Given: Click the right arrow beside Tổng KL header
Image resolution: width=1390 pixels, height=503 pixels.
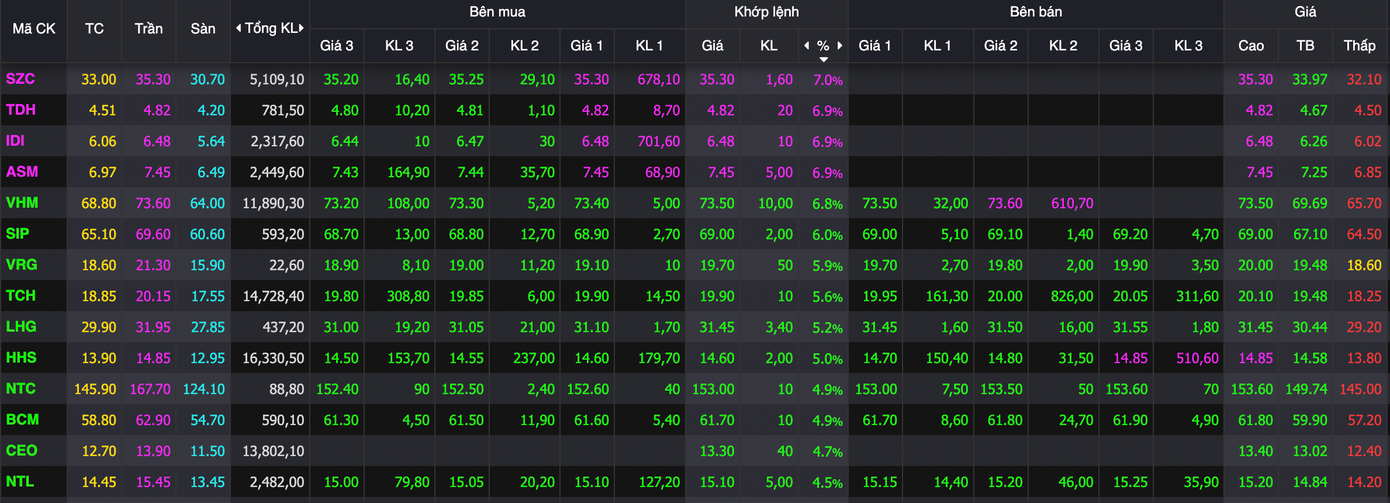Looking at the screenshot, I should coord(304,29).
